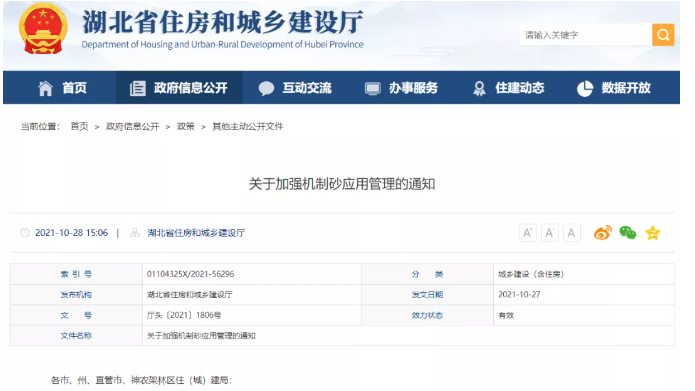Open the 政府信息公开 navigation tab
Screen dimensions: 695x391
[x=179, y=88]
